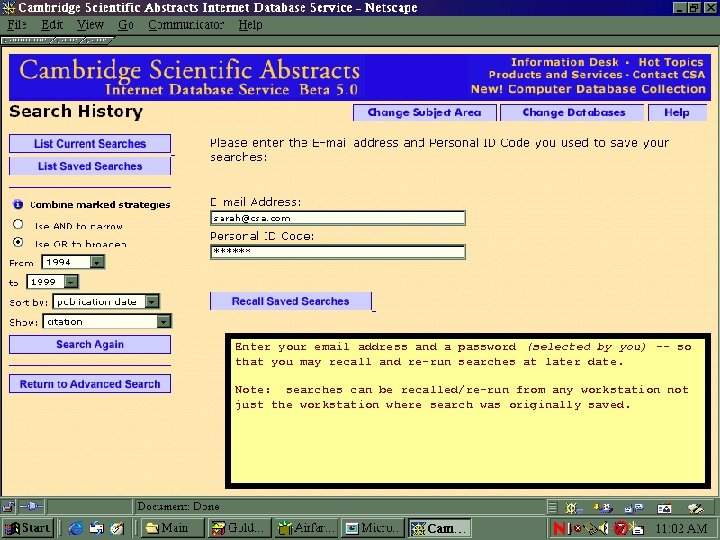This screenshot has width=720, height=540.
Task: Open Composer icon in component bar
Action: 695,507
